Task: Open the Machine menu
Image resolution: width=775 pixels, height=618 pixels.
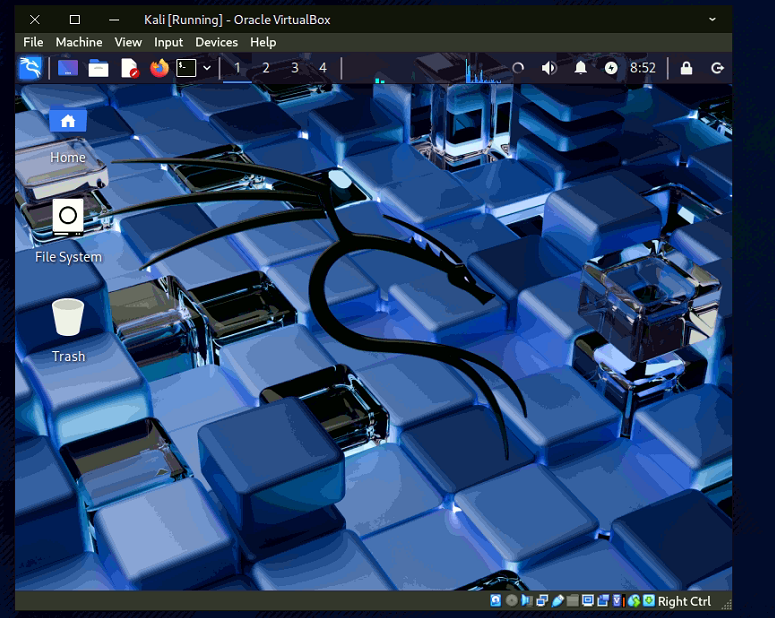Action: 79,42
